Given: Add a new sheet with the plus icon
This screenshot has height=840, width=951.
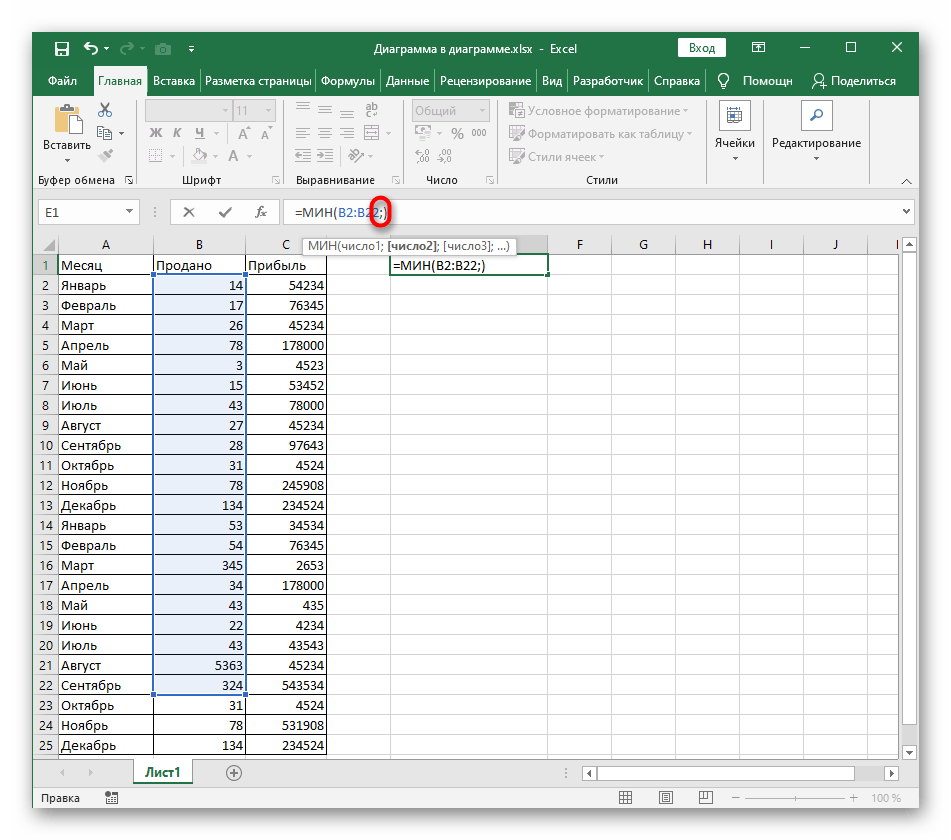Looking at the screenshot, I should 233,773.
